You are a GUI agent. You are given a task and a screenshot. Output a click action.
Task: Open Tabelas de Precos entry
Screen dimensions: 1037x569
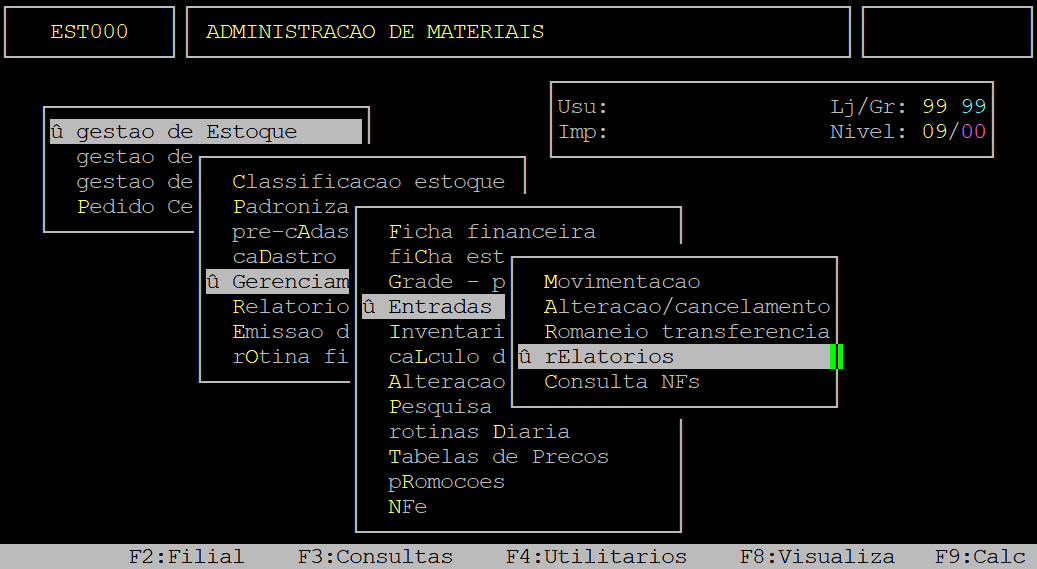(x=498, y=457)
